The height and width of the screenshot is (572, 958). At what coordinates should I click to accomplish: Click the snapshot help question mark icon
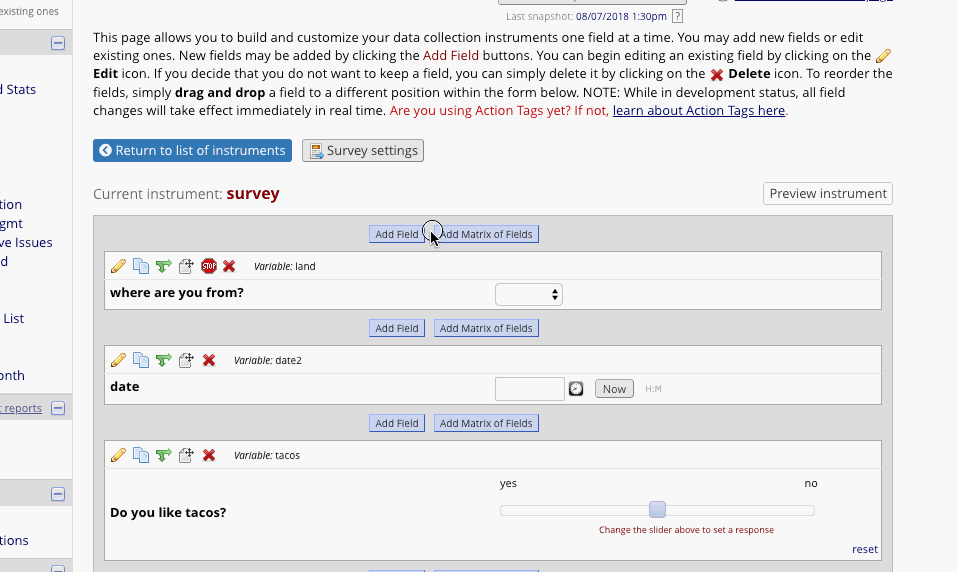677,16
